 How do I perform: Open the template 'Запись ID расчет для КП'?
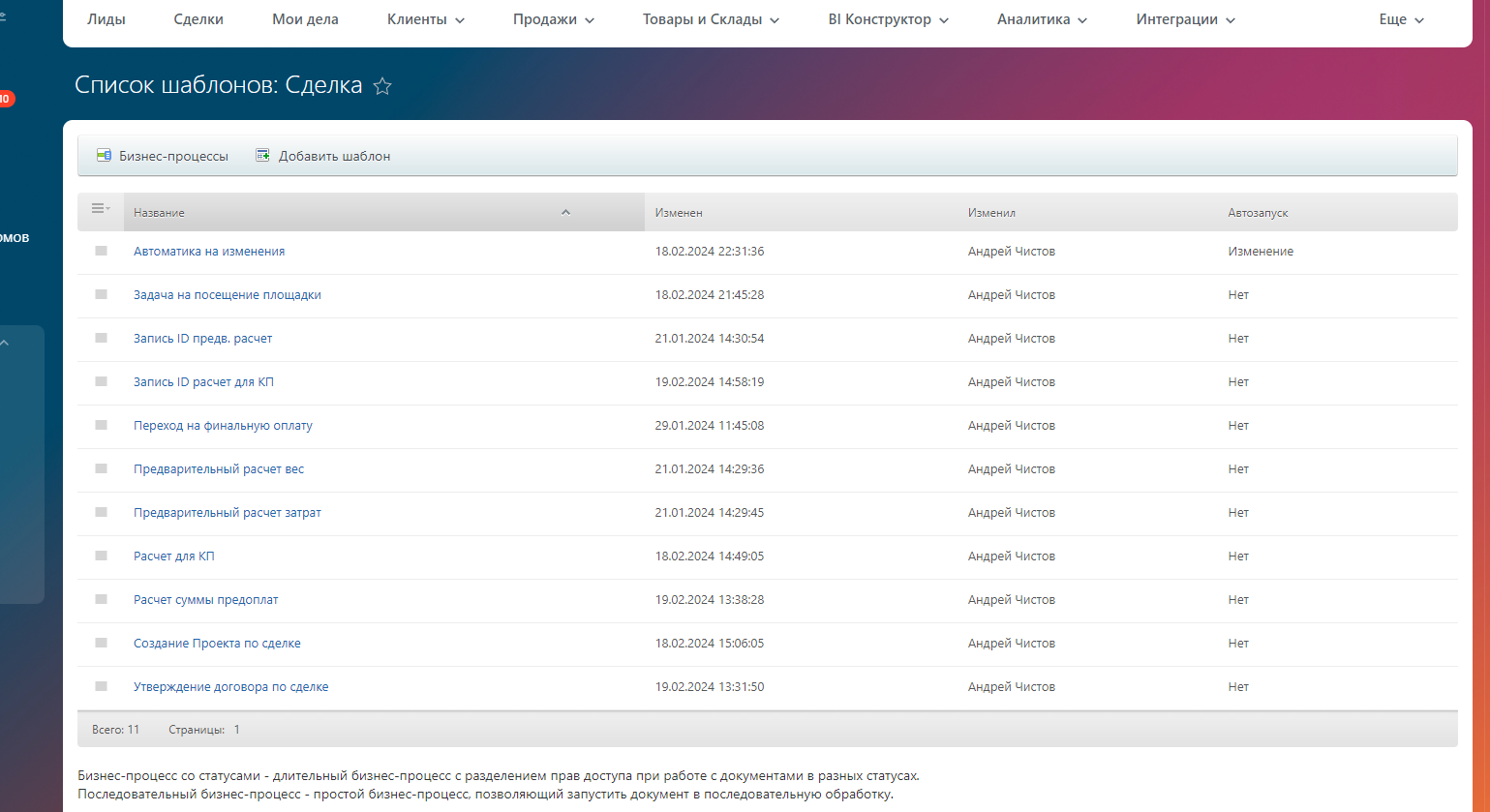point(203,381)
